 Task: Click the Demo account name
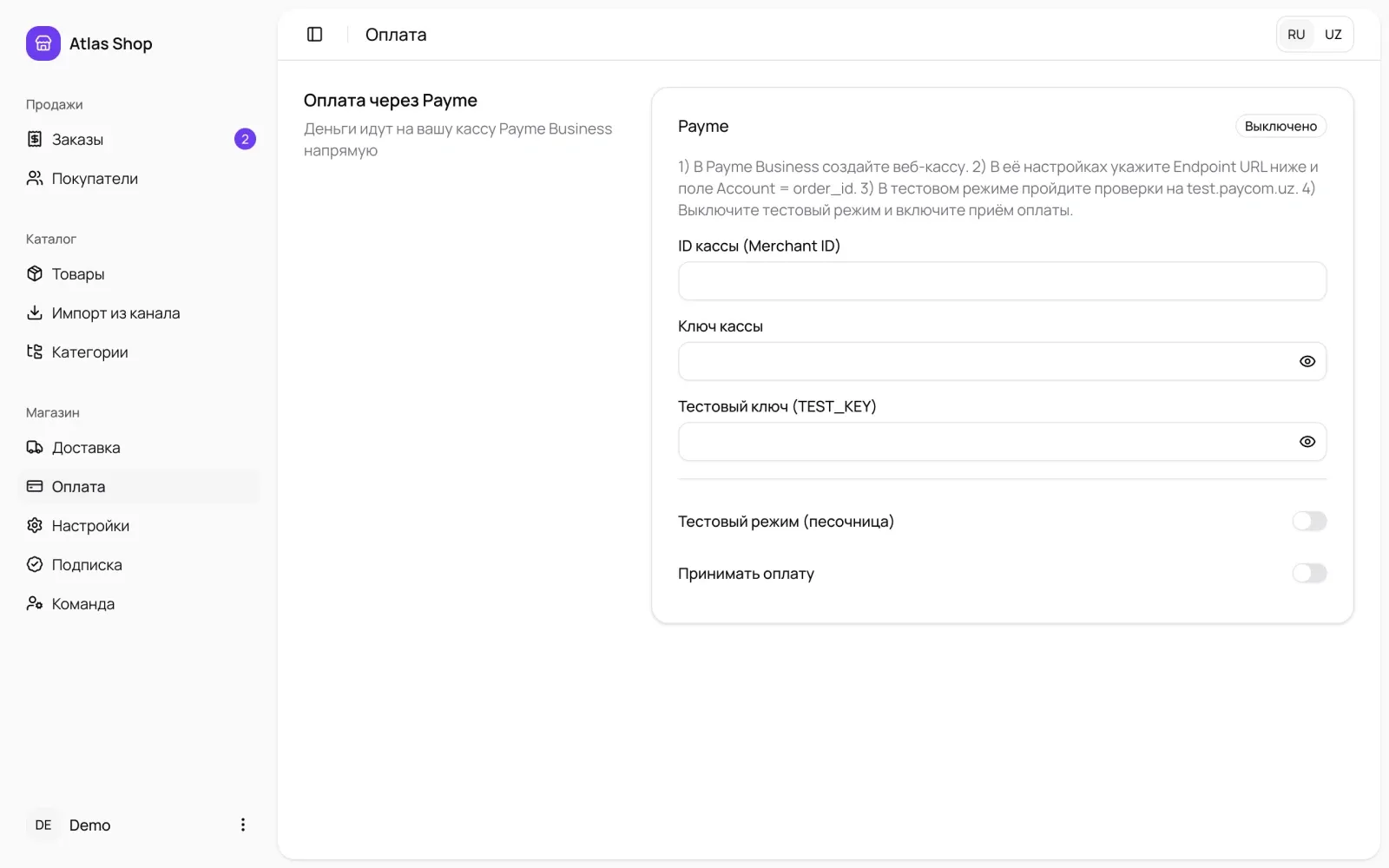[x=89, y=825]
